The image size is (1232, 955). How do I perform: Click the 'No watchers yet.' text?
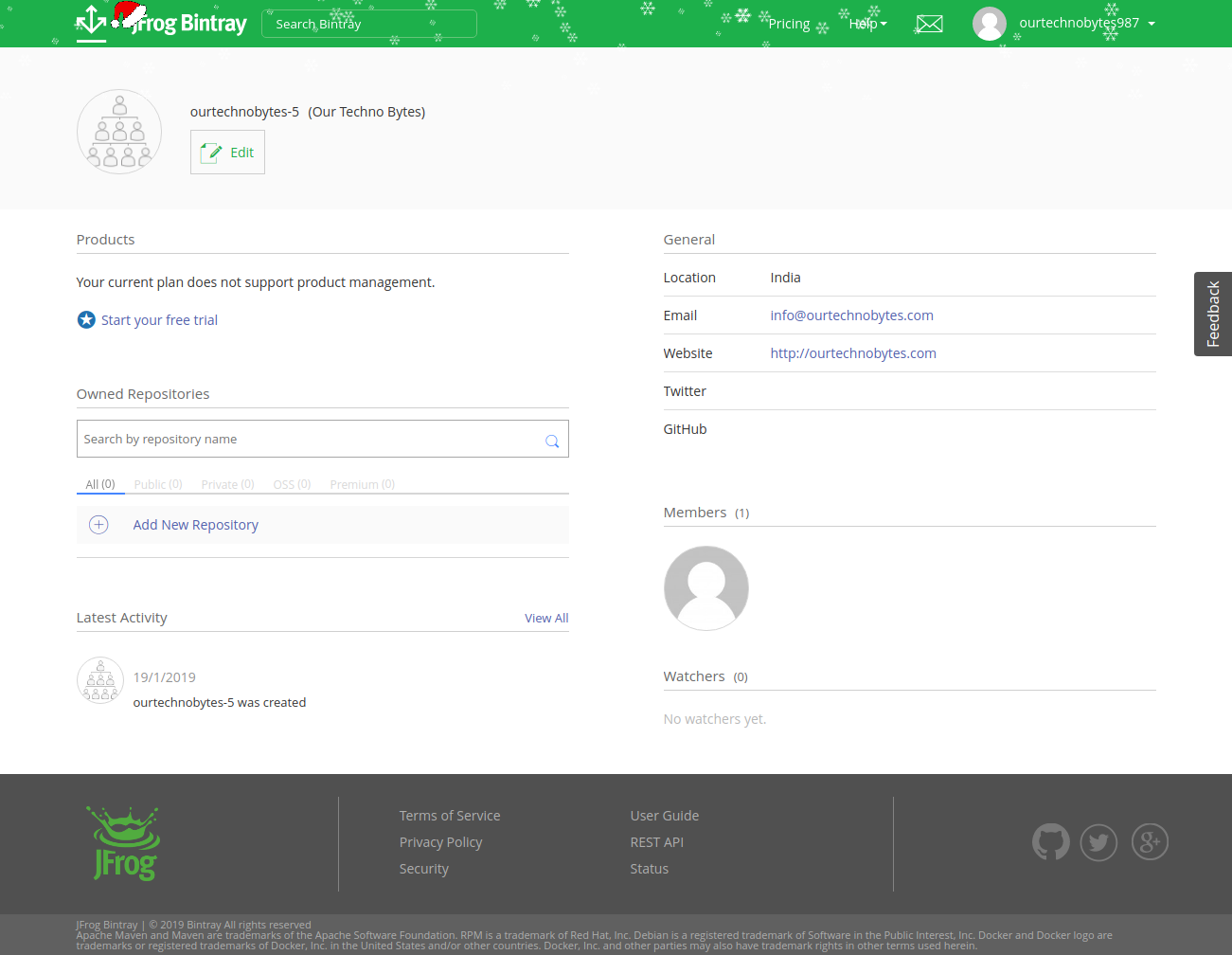pyautogui.click(x=715, y=719)
